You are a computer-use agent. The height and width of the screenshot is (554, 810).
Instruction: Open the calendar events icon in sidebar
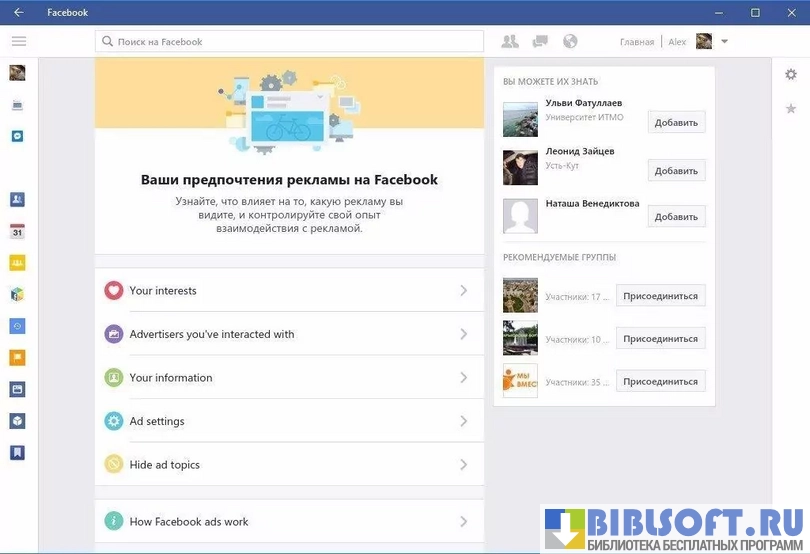pos(17,231)
